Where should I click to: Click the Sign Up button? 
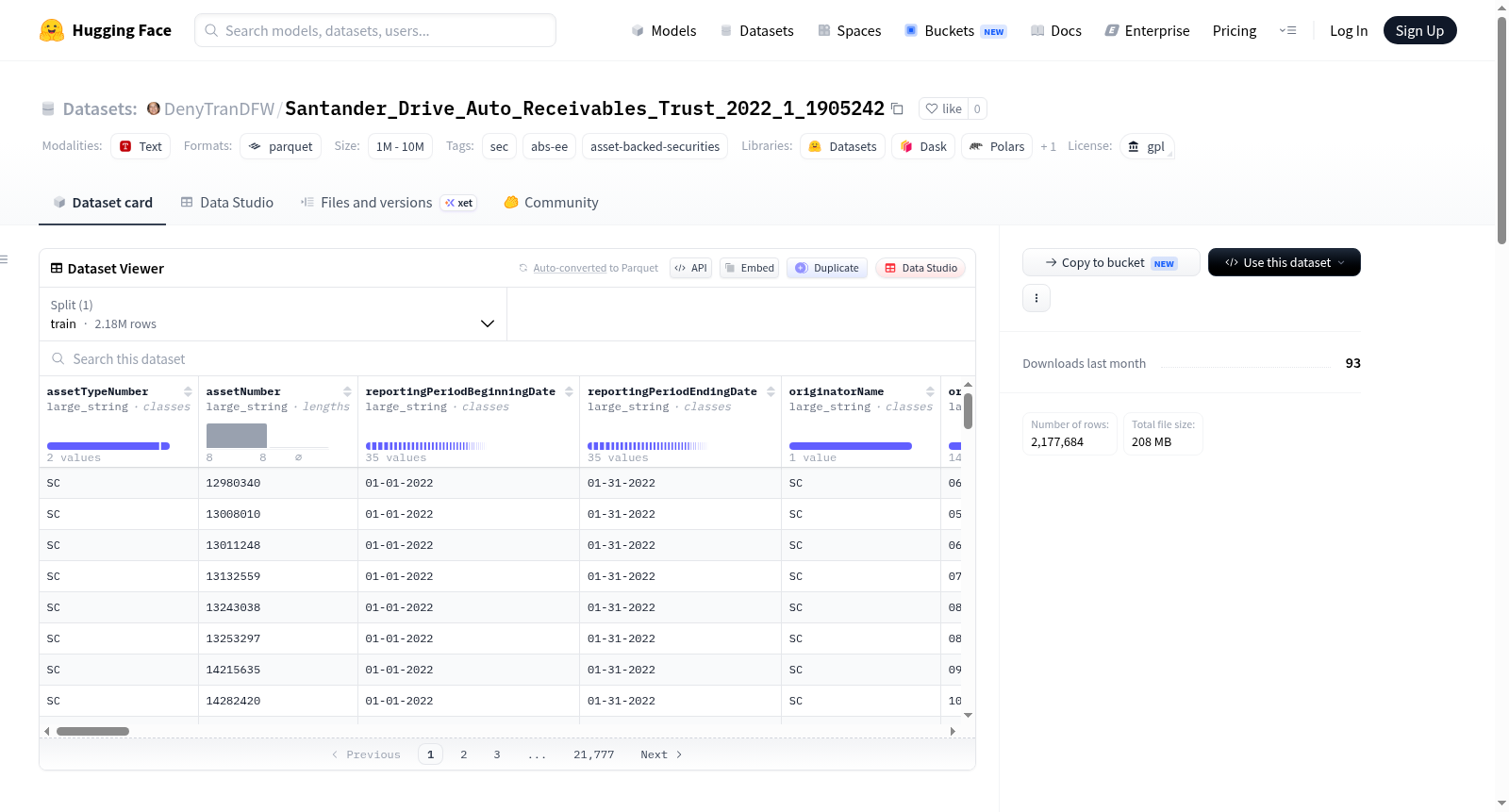click(1419, 30)
